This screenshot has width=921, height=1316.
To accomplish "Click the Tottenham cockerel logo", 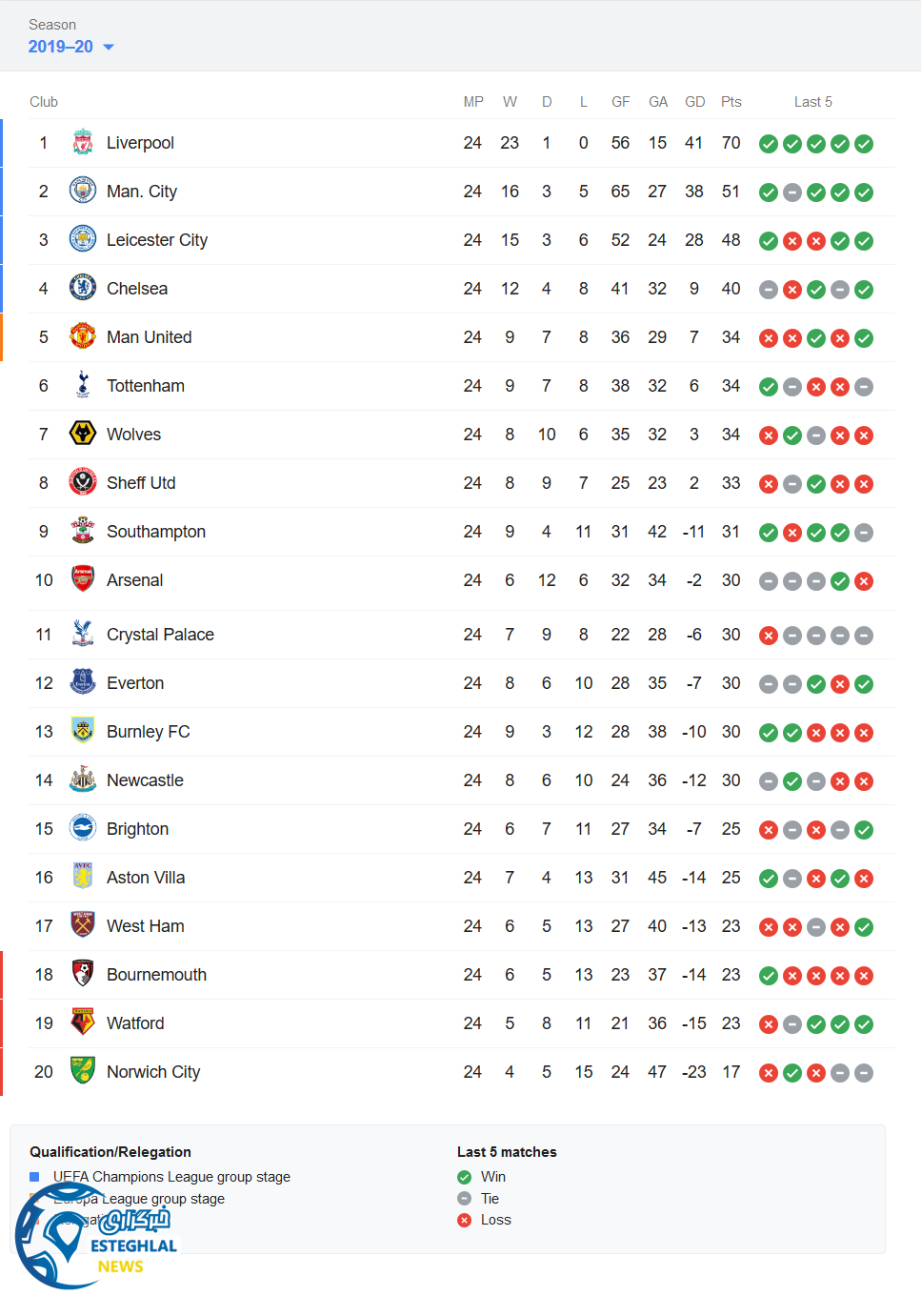I will click(83, 386).
